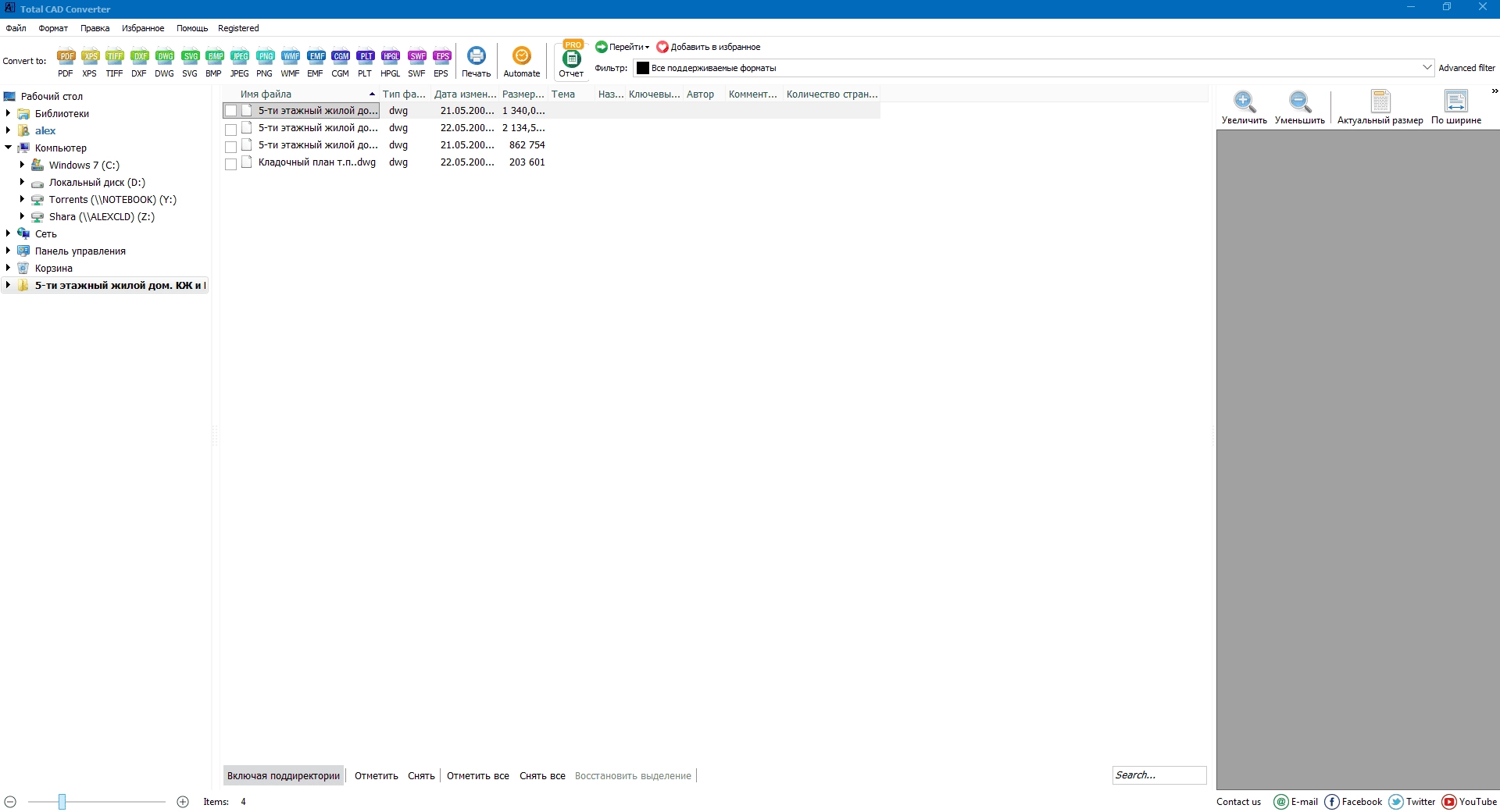Screen dimensions: 1500x812
Task: Open the Печать print tool
Action: 476,62
